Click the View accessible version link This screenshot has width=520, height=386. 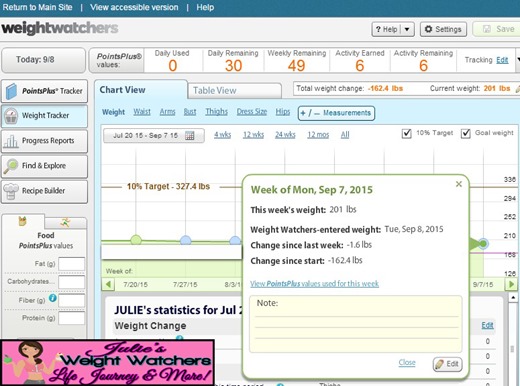coord(134,7)
